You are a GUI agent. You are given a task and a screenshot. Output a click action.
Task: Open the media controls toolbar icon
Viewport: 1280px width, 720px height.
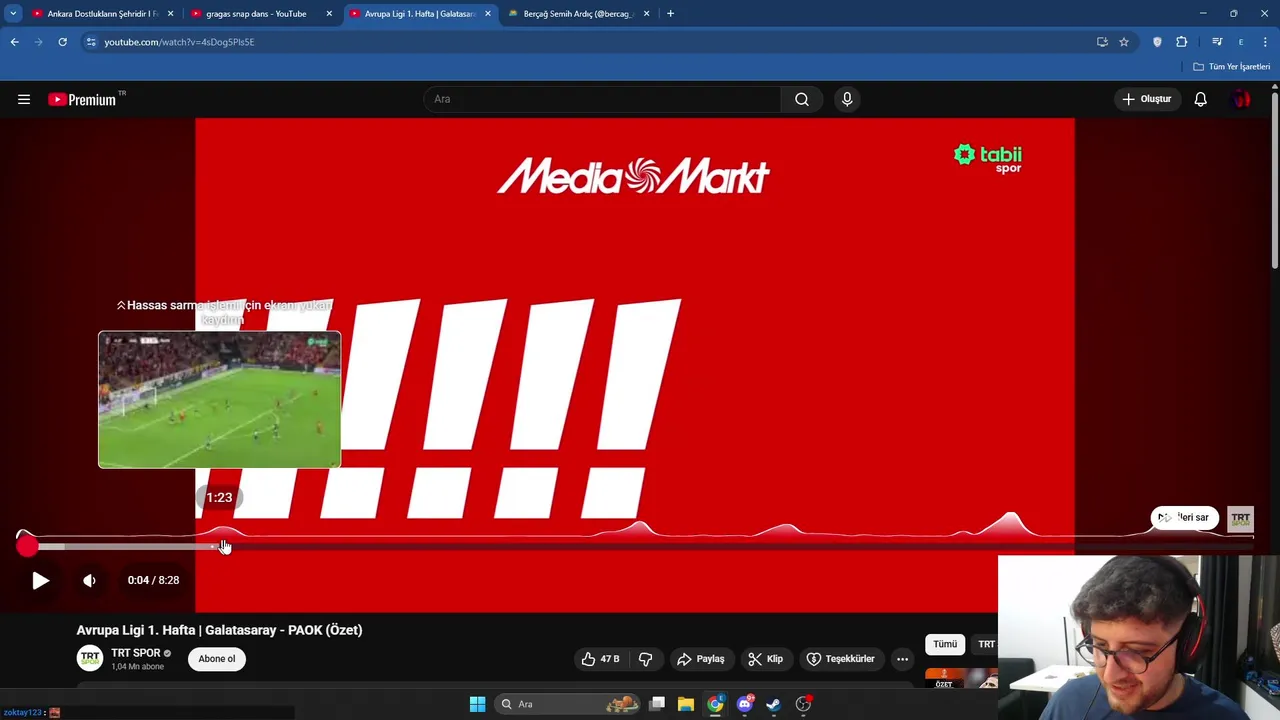(1217, 42)
